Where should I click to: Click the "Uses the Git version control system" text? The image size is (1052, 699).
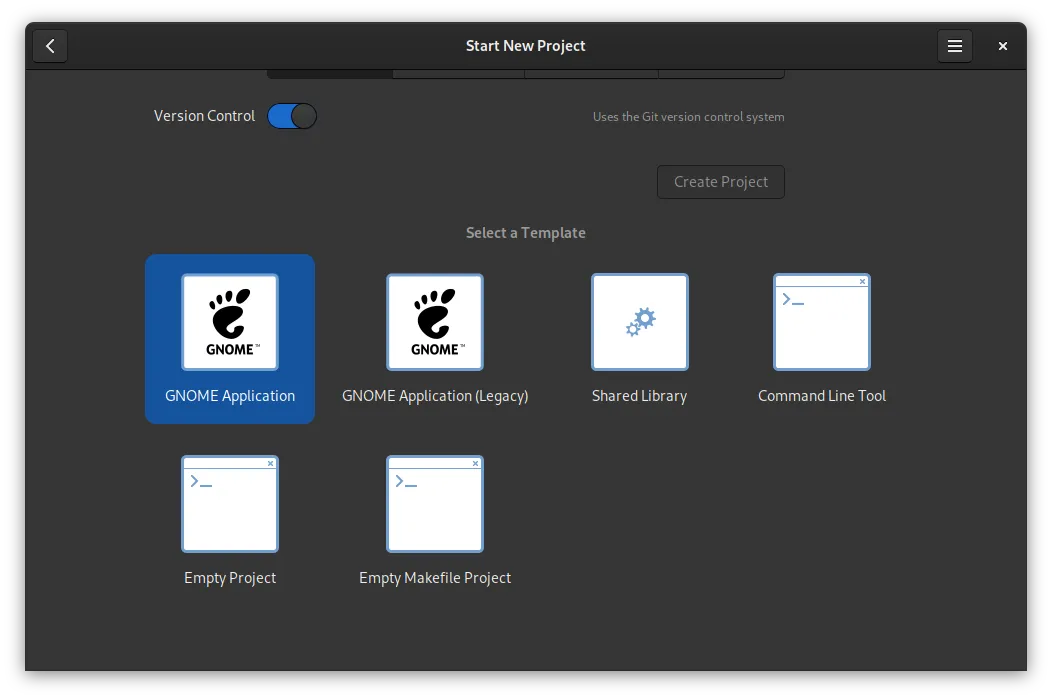(x=688, y=117)
